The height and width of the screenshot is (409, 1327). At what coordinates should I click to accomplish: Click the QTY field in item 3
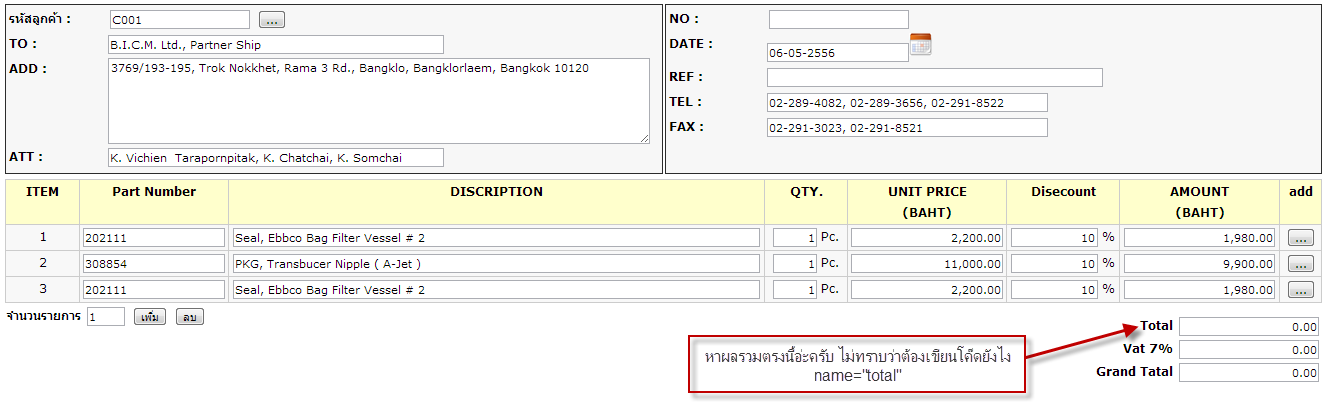pyautogui.click(x=795, y=290)
